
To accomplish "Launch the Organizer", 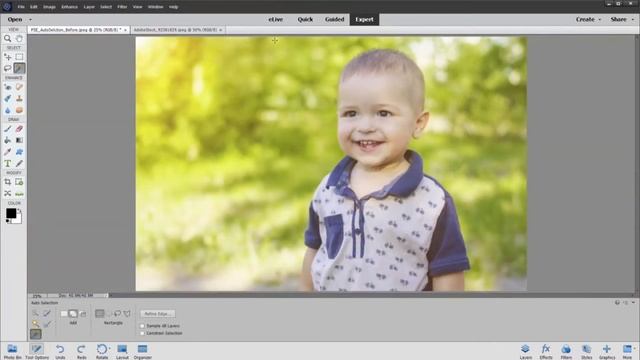I will (x=142, y=351).
